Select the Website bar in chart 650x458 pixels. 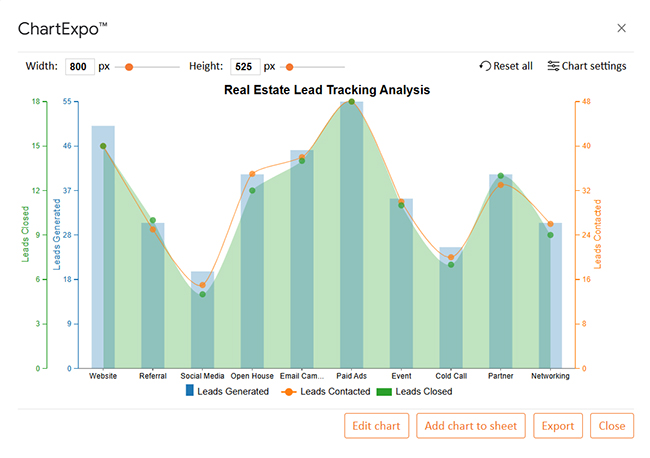pyautogui.click(x=103, y=250)
